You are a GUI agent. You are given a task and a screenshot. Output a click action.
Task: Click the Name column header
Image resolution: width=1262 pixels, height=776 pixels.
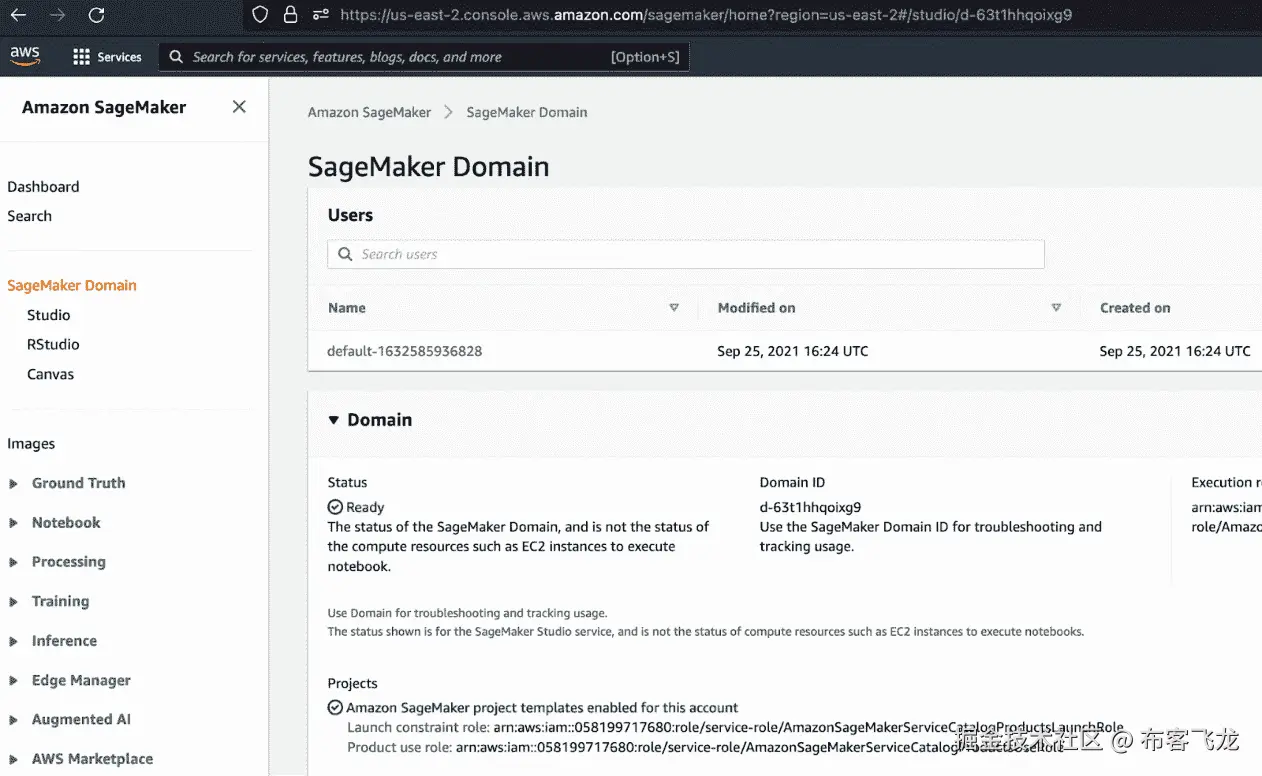[x=347, y=308]
